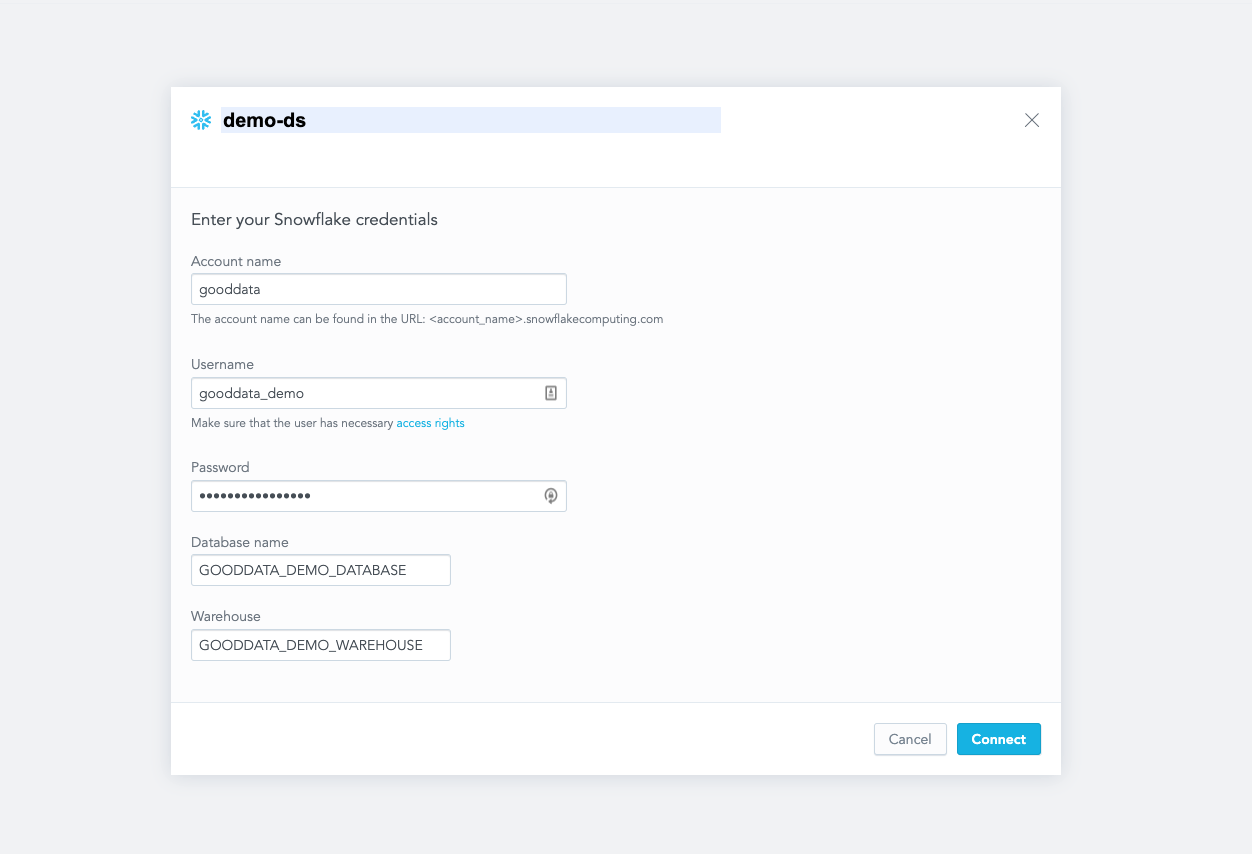Image resolution: width=1252 pixels, height=854 pixels.
Task: Click the 'Warehouse' label
Action: click(x=226, y=616)
